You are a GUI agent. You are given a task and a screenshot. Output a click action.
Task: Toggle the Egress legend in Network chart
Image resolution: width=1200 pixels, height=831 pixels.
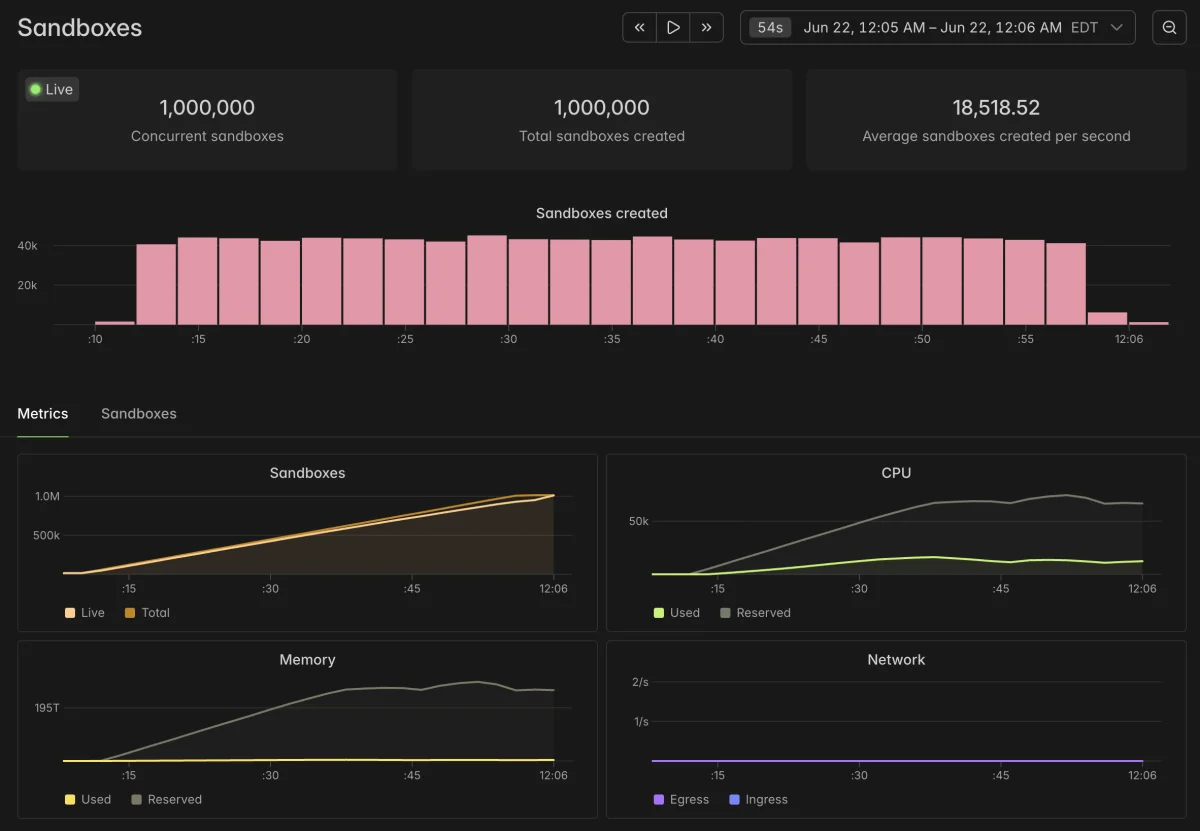click(x=681, y=800)
